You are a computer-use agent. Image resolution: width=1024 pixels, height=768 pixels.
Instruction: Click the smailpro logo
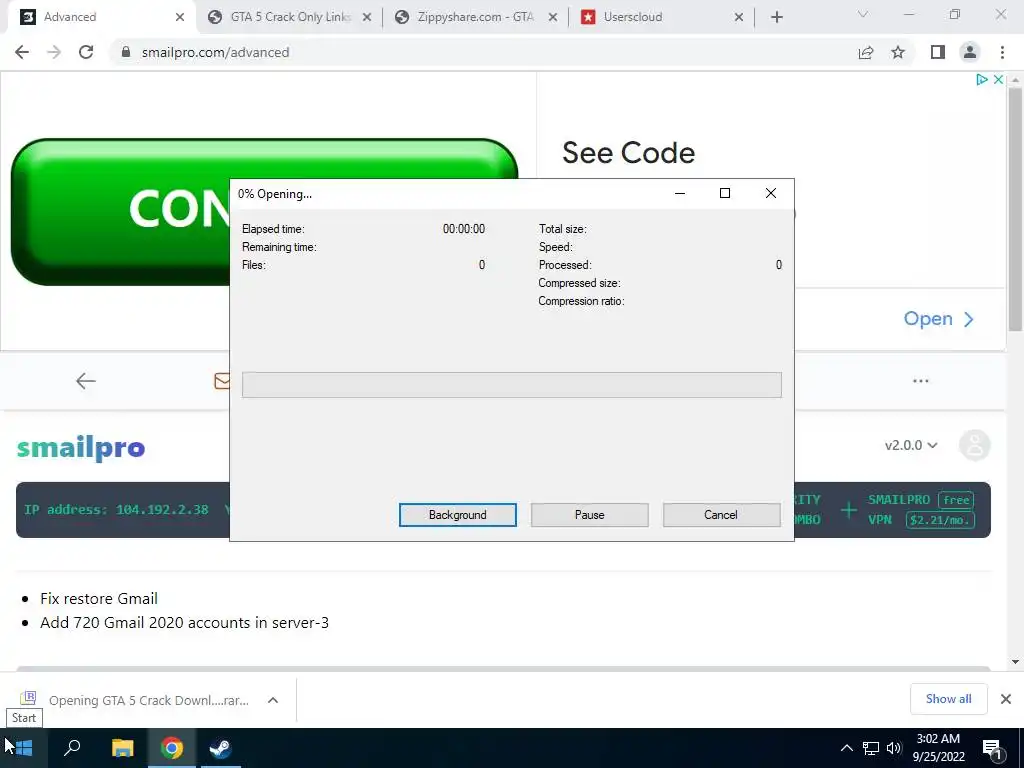(x=81, y=448)
